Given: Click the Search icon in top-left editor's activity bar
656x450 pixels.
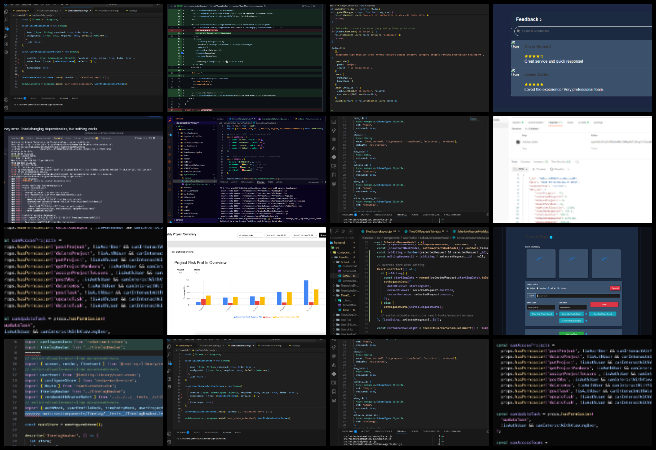Looking at the screenshot, I should [4, 18].
